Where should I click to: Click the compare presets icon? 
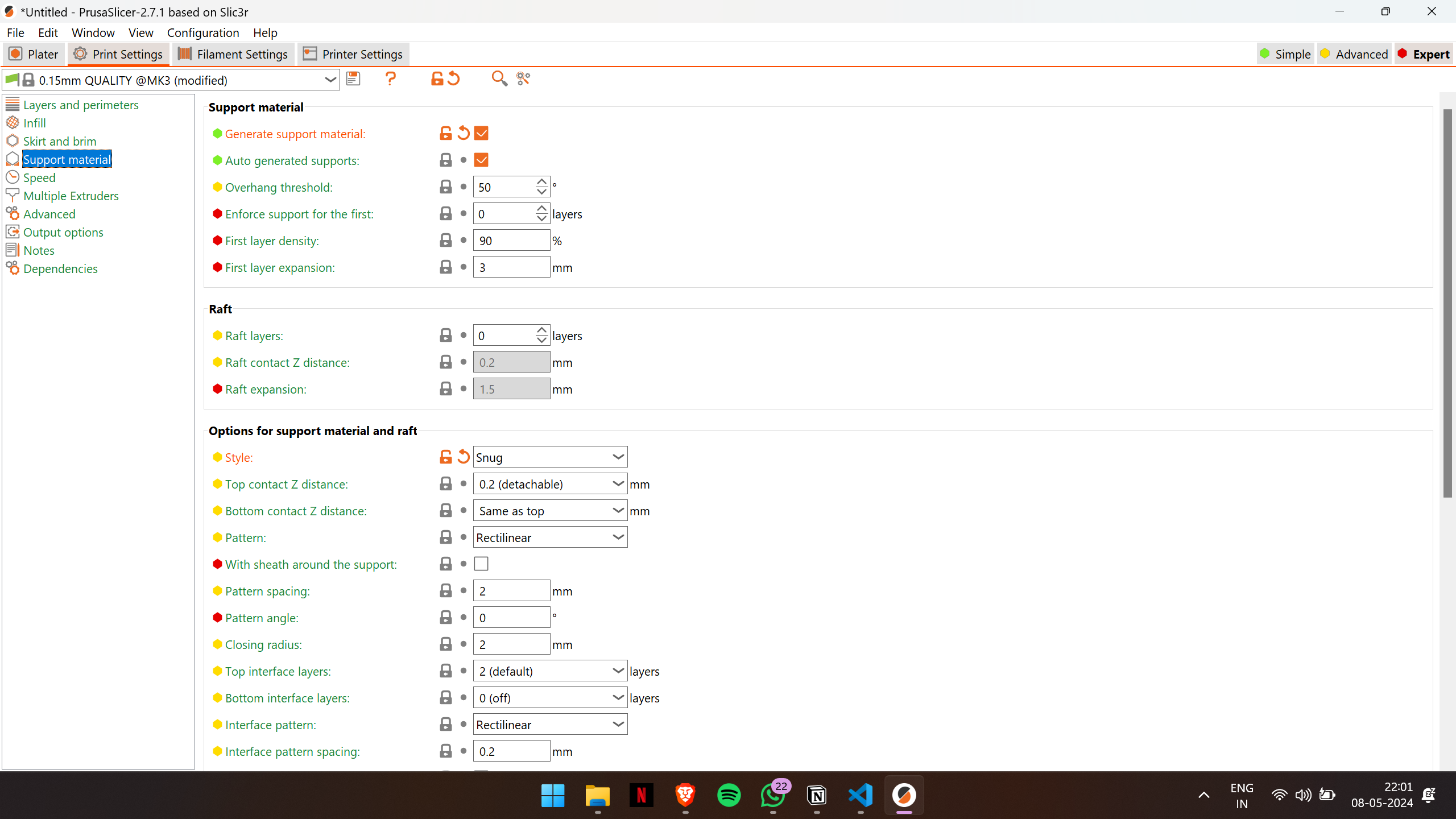(523, 78)
